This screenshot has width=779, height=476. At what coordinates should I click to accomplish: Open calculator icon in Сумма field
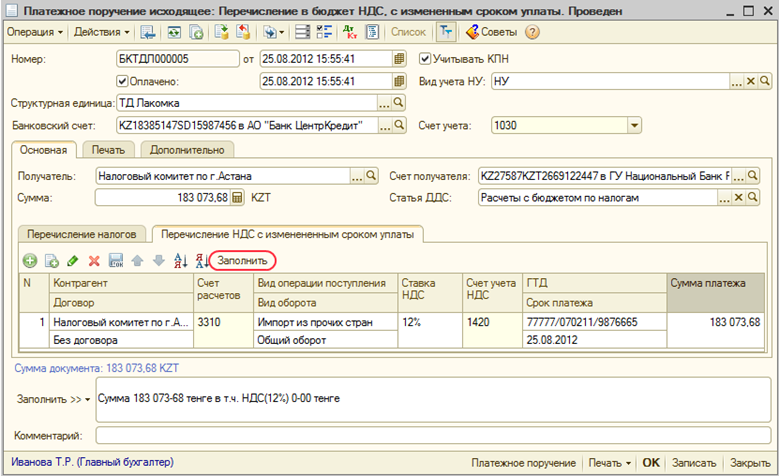click(x=237, y=198)
